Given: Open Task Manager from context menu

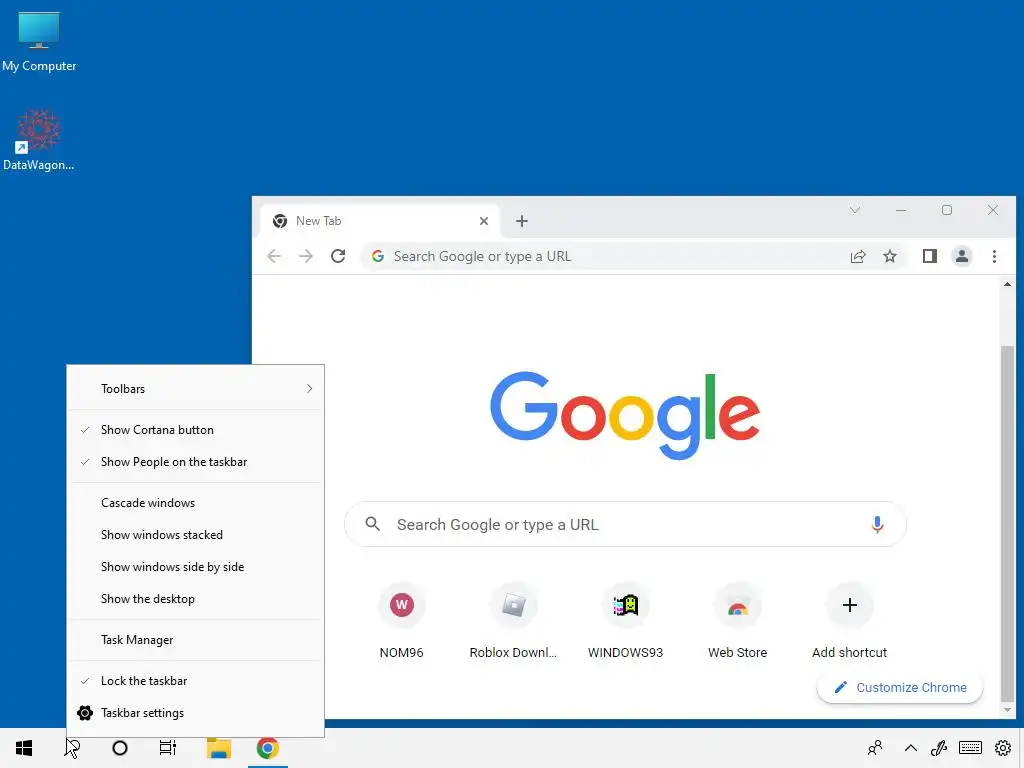Looking at the screenshot, I should pos(196,640).
